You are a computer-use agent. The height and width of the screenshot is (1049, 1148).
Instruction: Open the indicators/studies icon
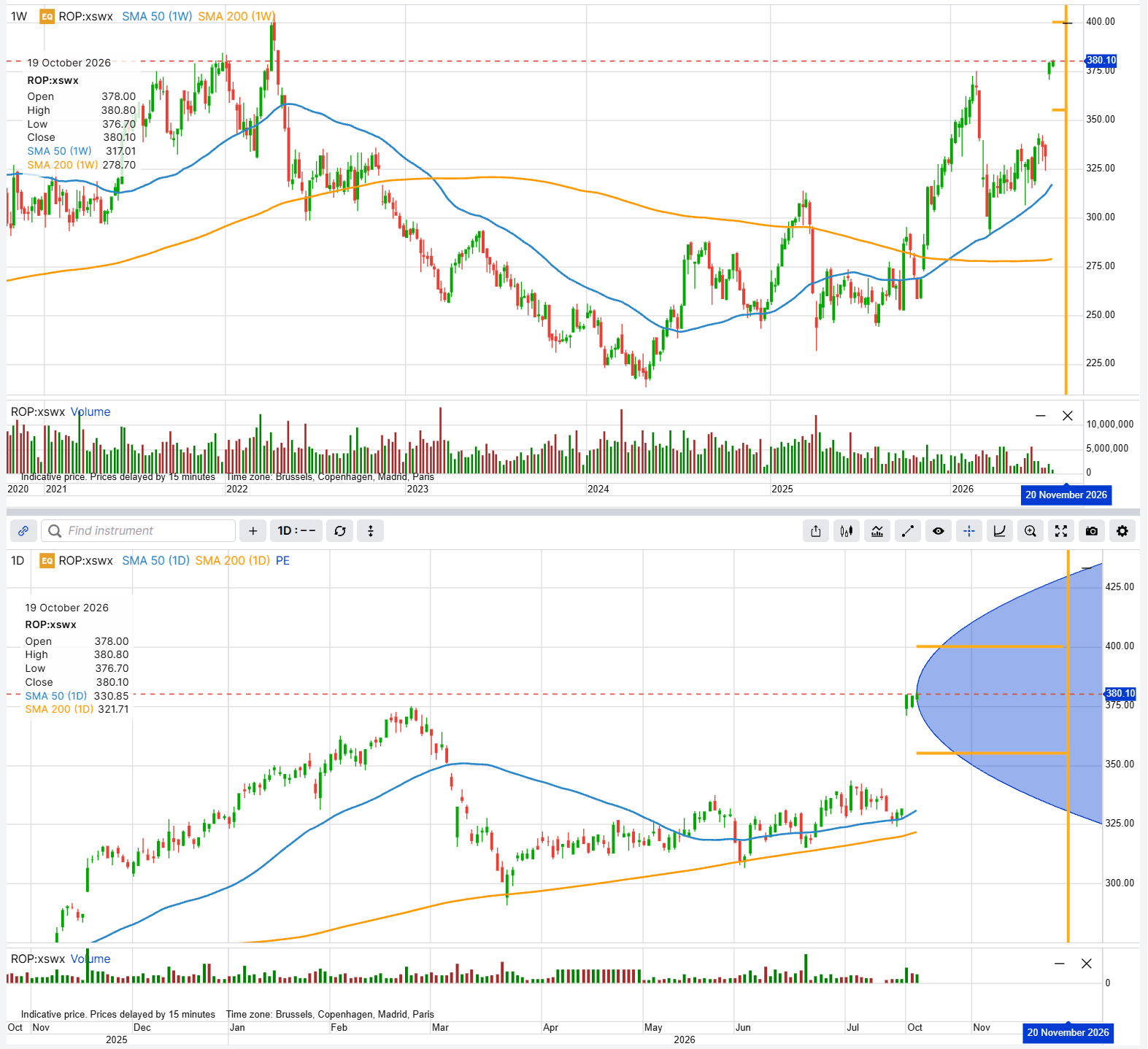(x=877, y=531)
